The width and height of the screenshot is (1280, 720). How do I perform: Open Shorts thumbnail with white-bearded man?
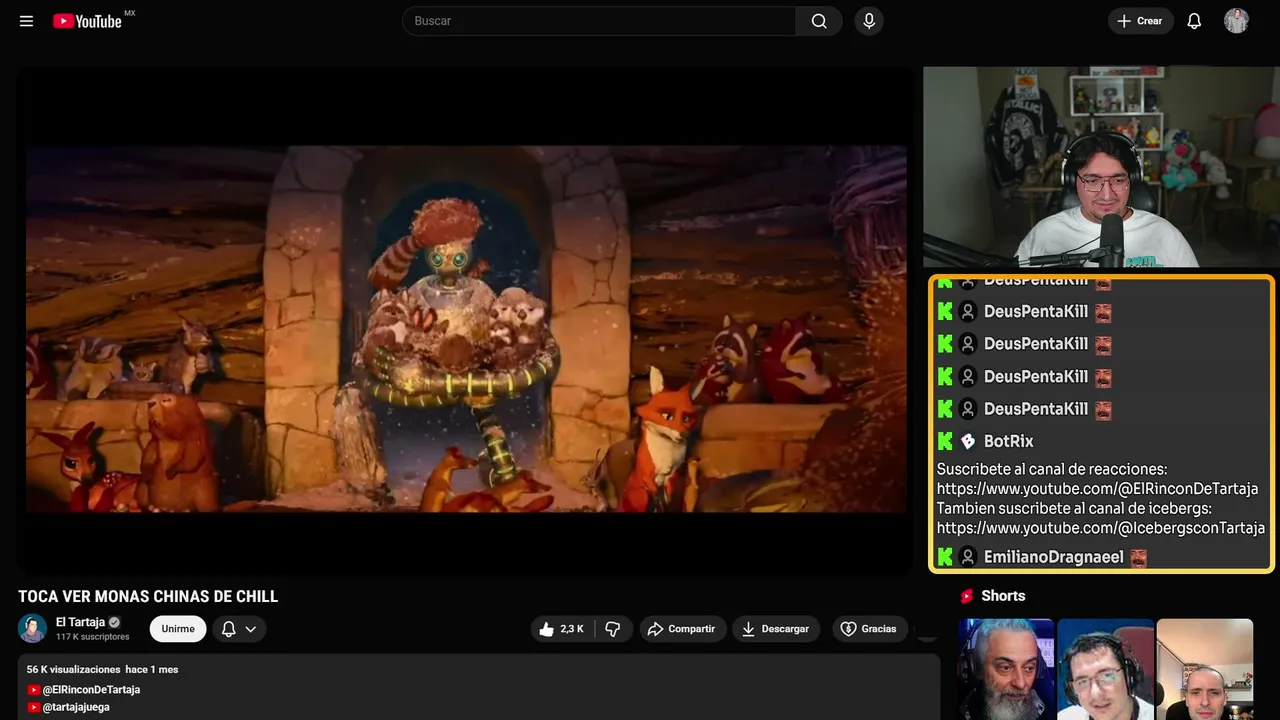coord(1006,669)
